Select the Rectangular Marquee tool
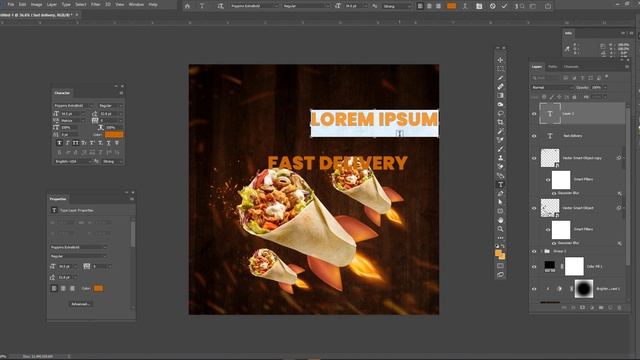Image resolution: width=640 pixels, height=360 pixels. [500, 69]
